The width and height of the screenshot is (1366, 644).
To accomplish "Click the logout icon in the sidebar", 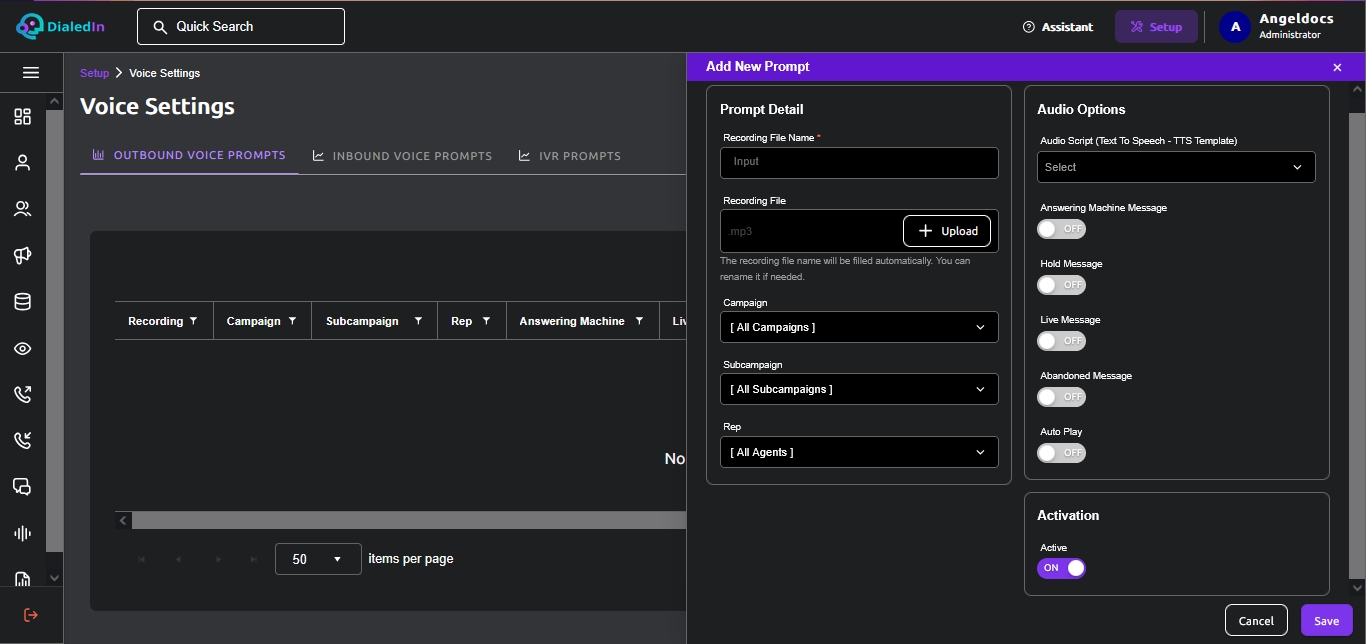I will tap(30, 614).
